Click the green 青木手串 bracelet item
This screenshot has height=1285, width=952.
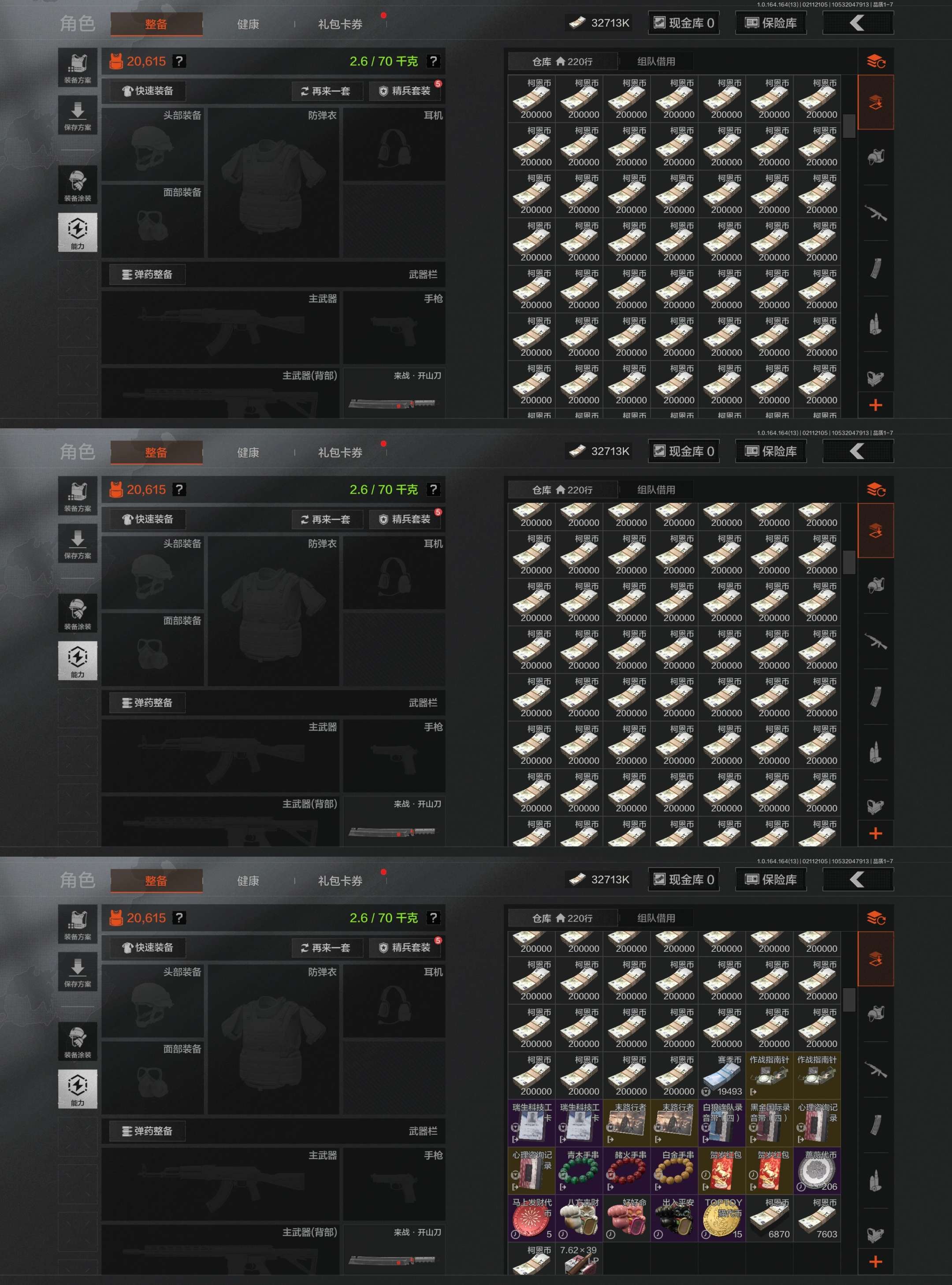(579, 1170)
